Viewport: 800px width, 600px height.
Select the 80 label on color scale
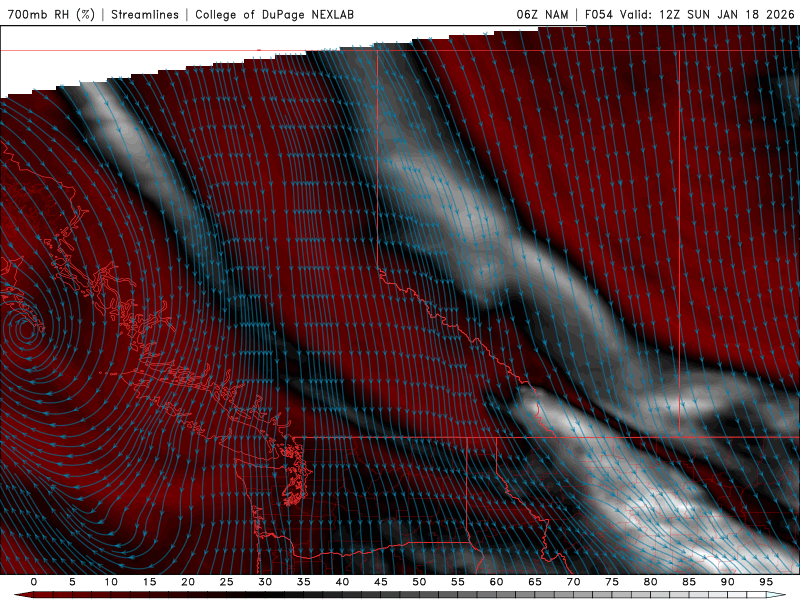click(651, 582)
